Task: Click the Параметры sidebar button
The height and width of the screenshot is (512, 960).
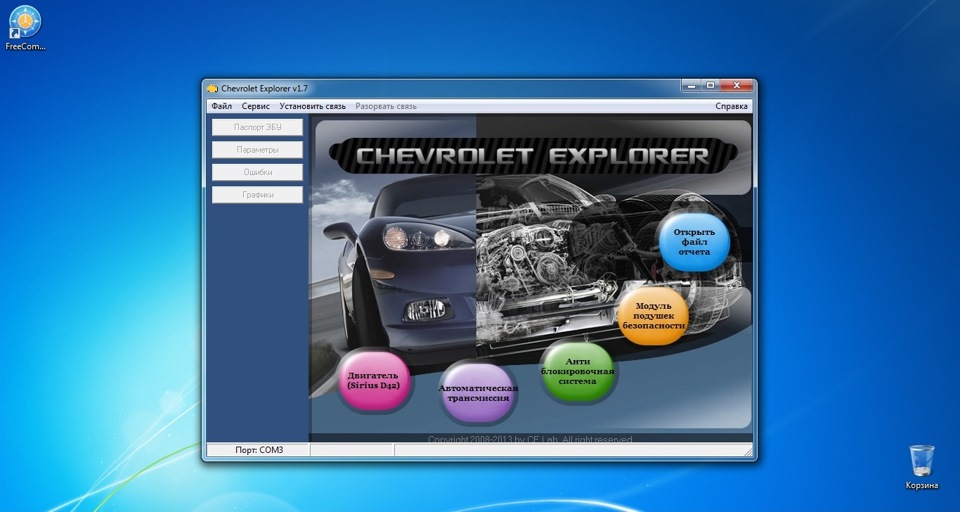Action: pyautogui.click(x=257, y=149)
